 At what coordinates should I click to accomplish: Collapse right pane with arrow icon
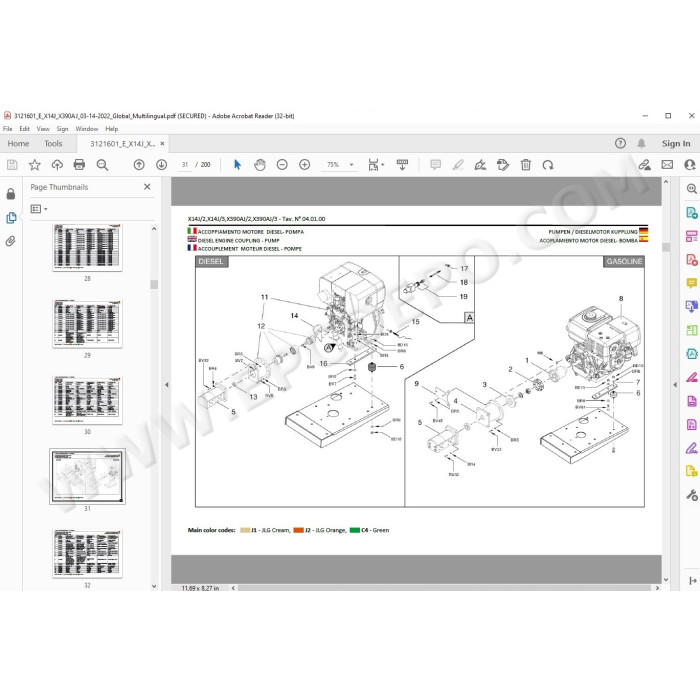coord(692,580)
